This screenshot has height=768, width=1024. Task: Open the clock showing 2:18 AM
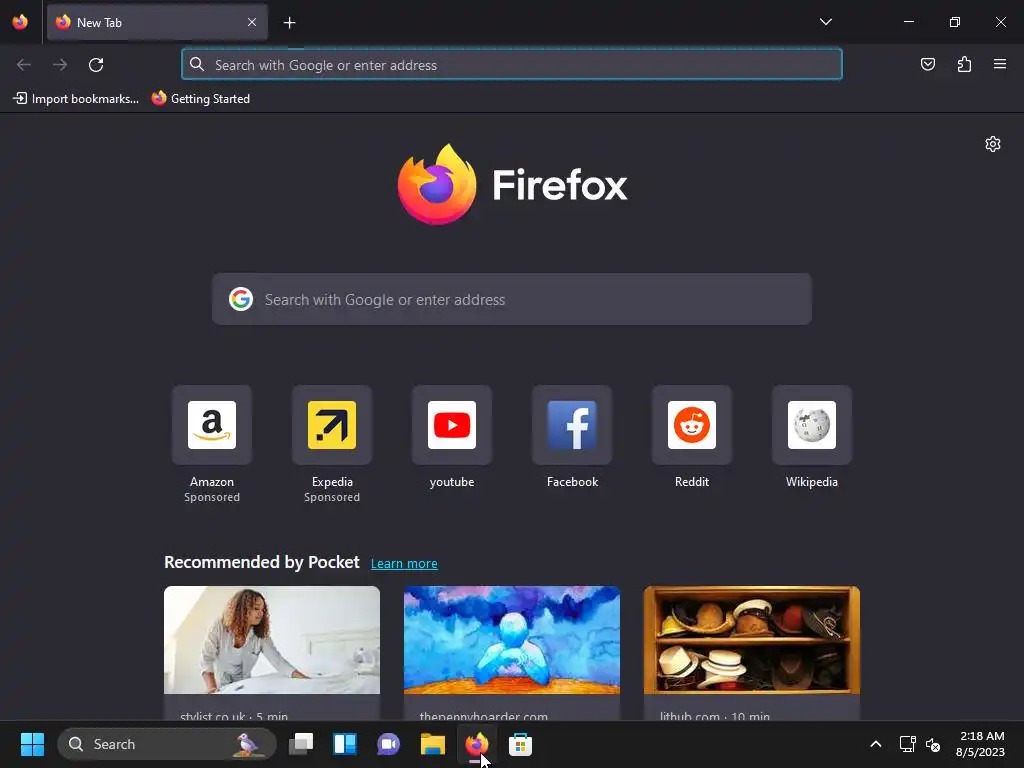pyautogui.click(x=980, y=744)
